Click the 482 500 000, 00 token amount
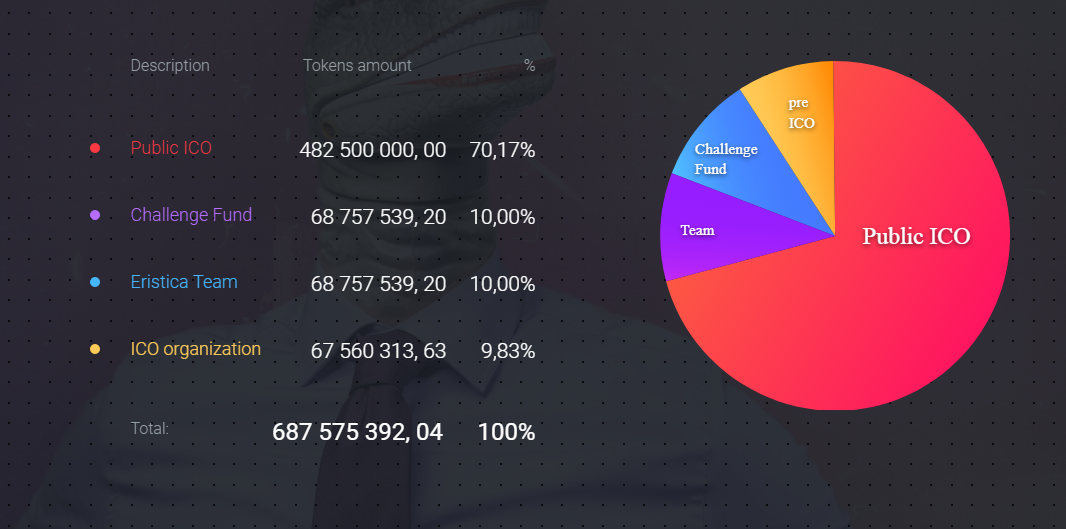The width and height of the screenshot is (1066, 529). point(372,150)
